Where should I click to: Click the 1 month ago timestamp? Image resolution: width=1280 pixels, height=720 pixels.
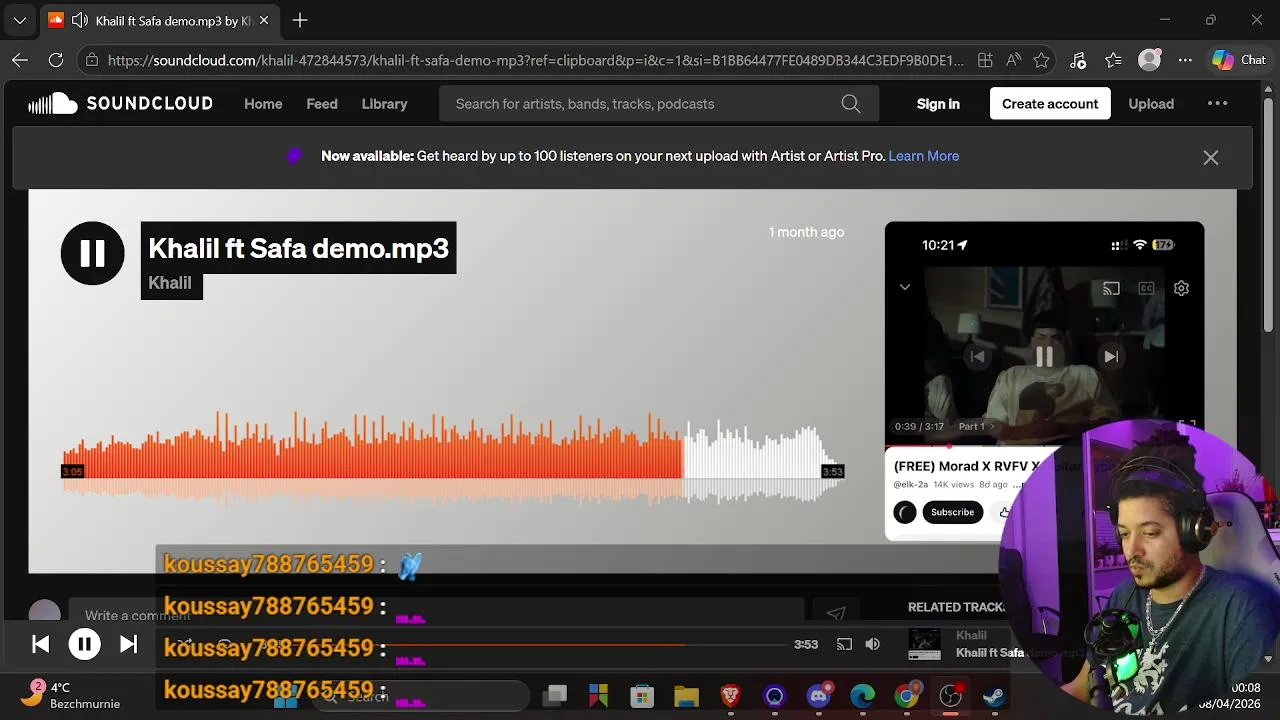tap(806, 232)
